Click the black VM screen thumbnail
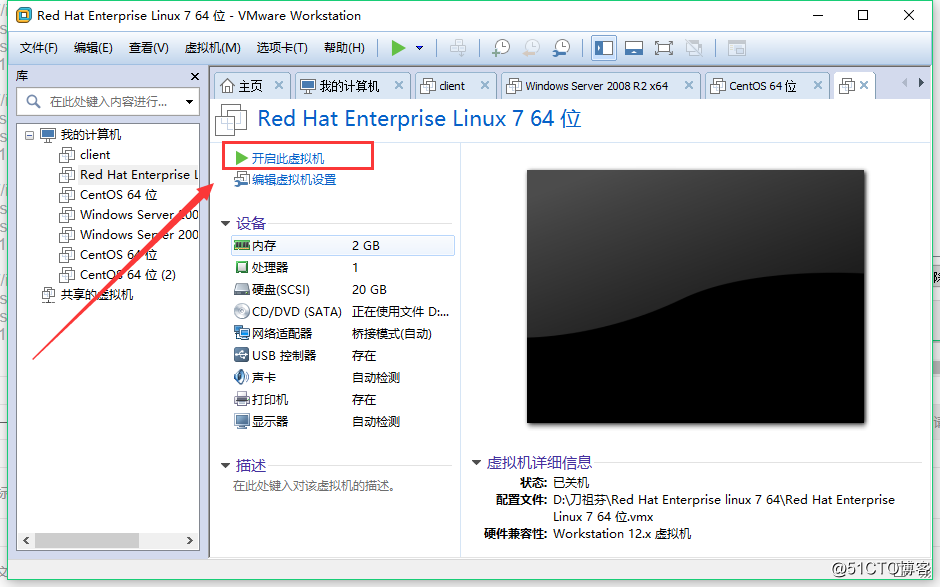This screenshot has height=587, width=940. 695,296
